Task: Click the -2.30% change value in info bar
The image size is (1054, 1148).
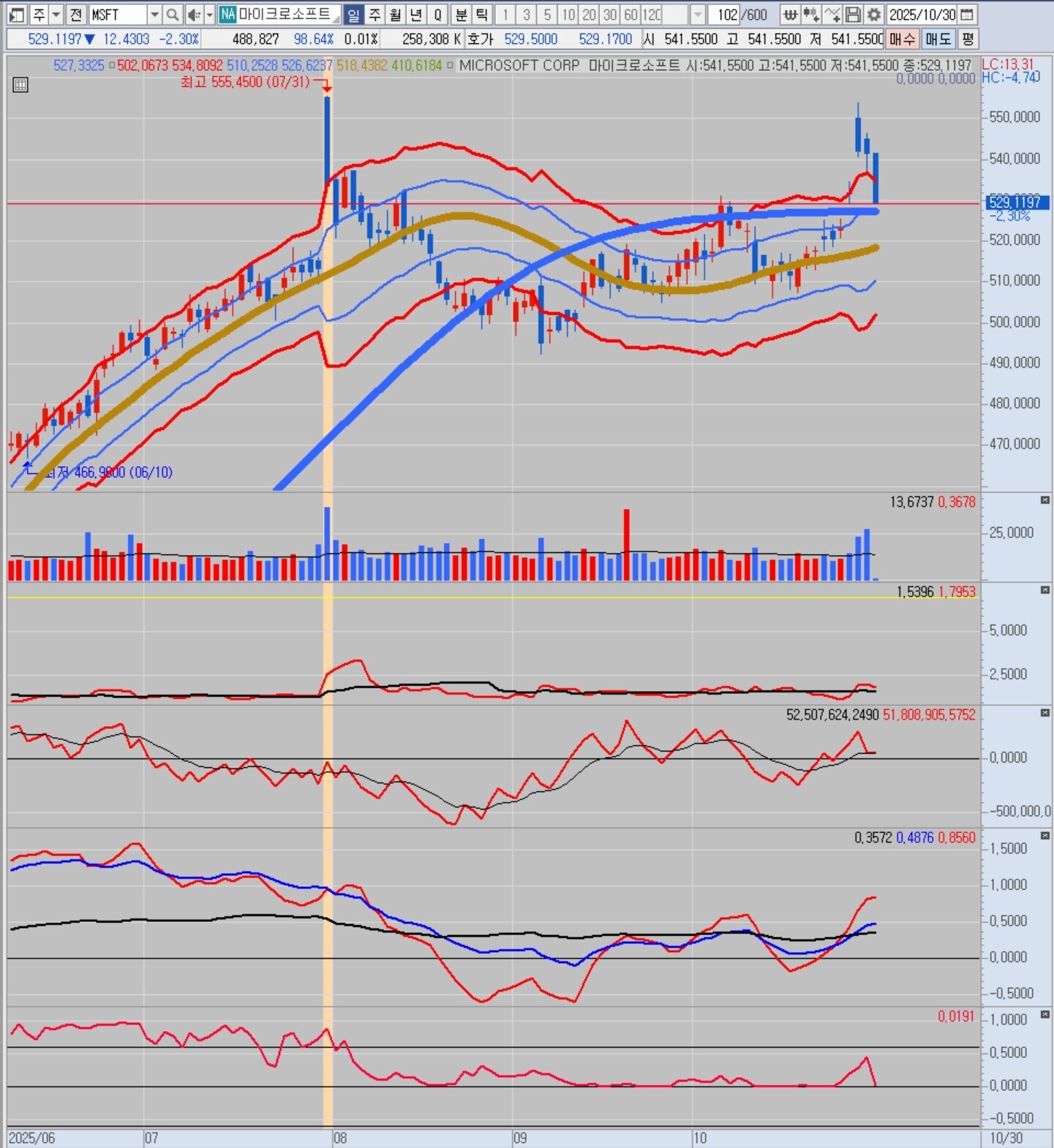Action: point(179,39)
